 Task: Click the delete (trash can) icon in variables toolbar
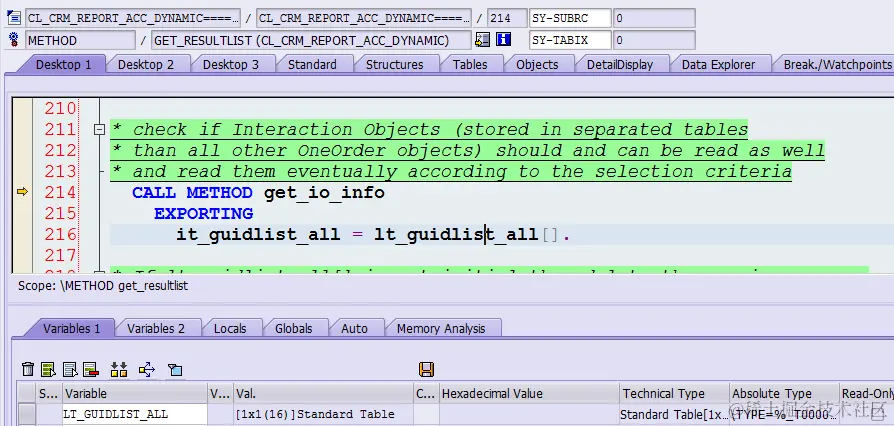(28, 370)
